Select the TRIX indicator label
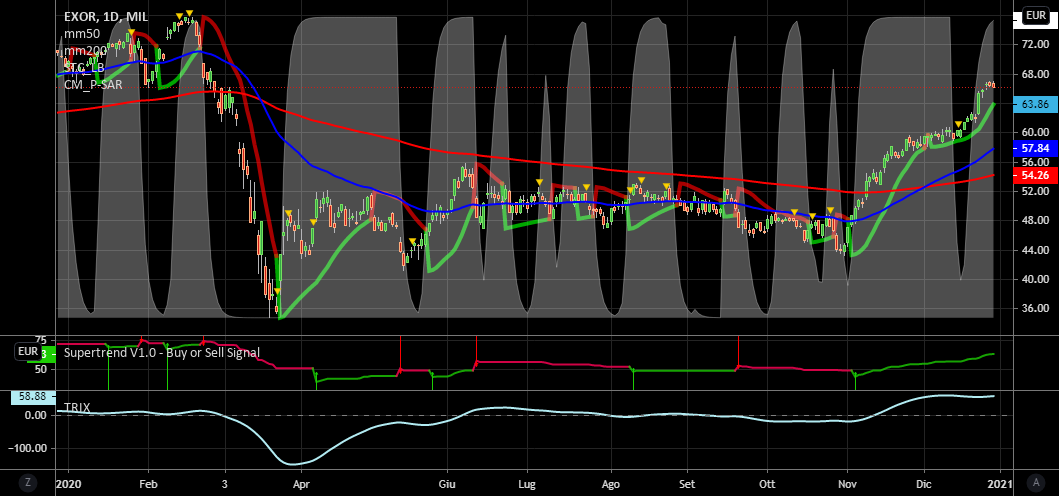 78,408
